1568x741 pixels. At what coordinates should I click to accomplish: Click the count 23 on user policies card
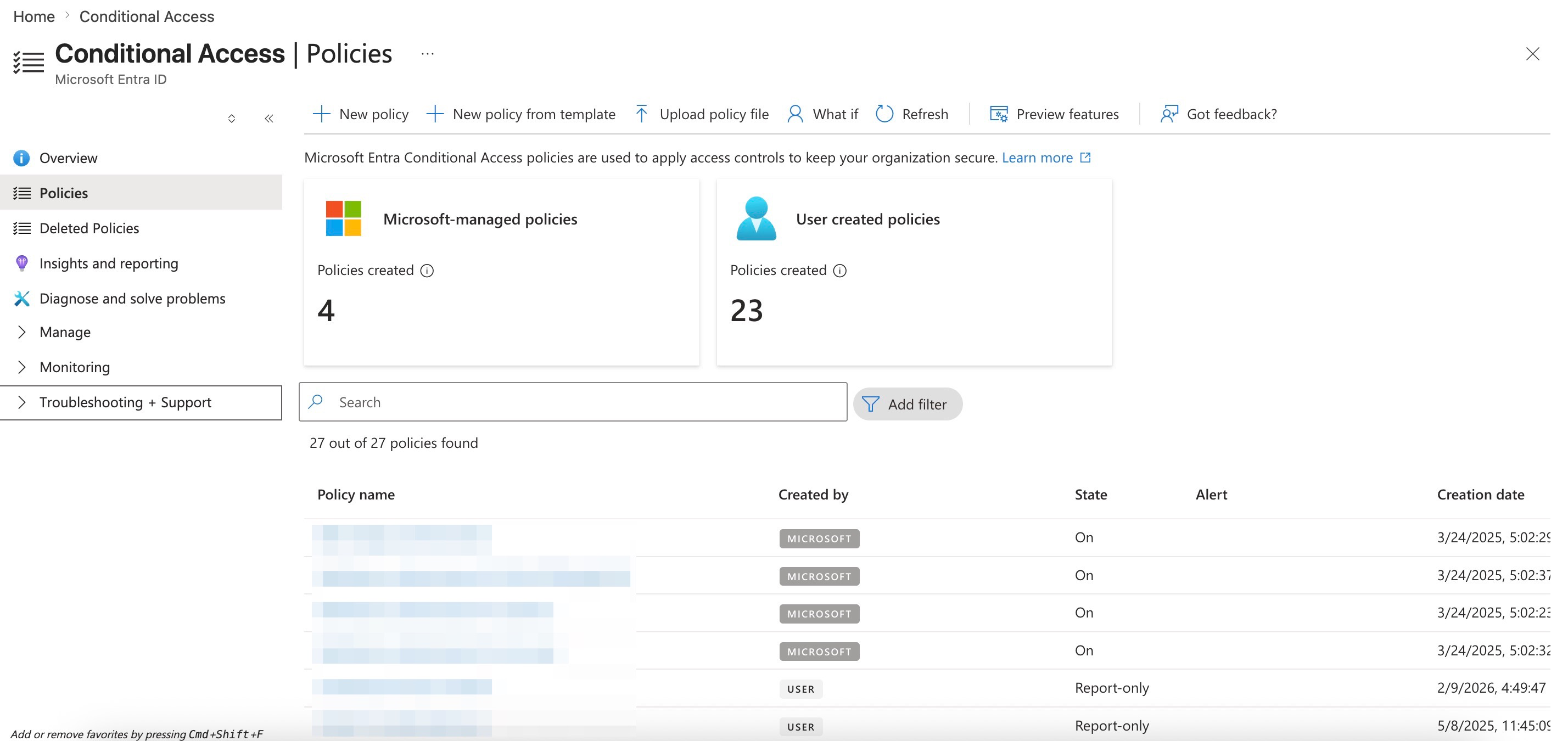(x=746, y=310)
